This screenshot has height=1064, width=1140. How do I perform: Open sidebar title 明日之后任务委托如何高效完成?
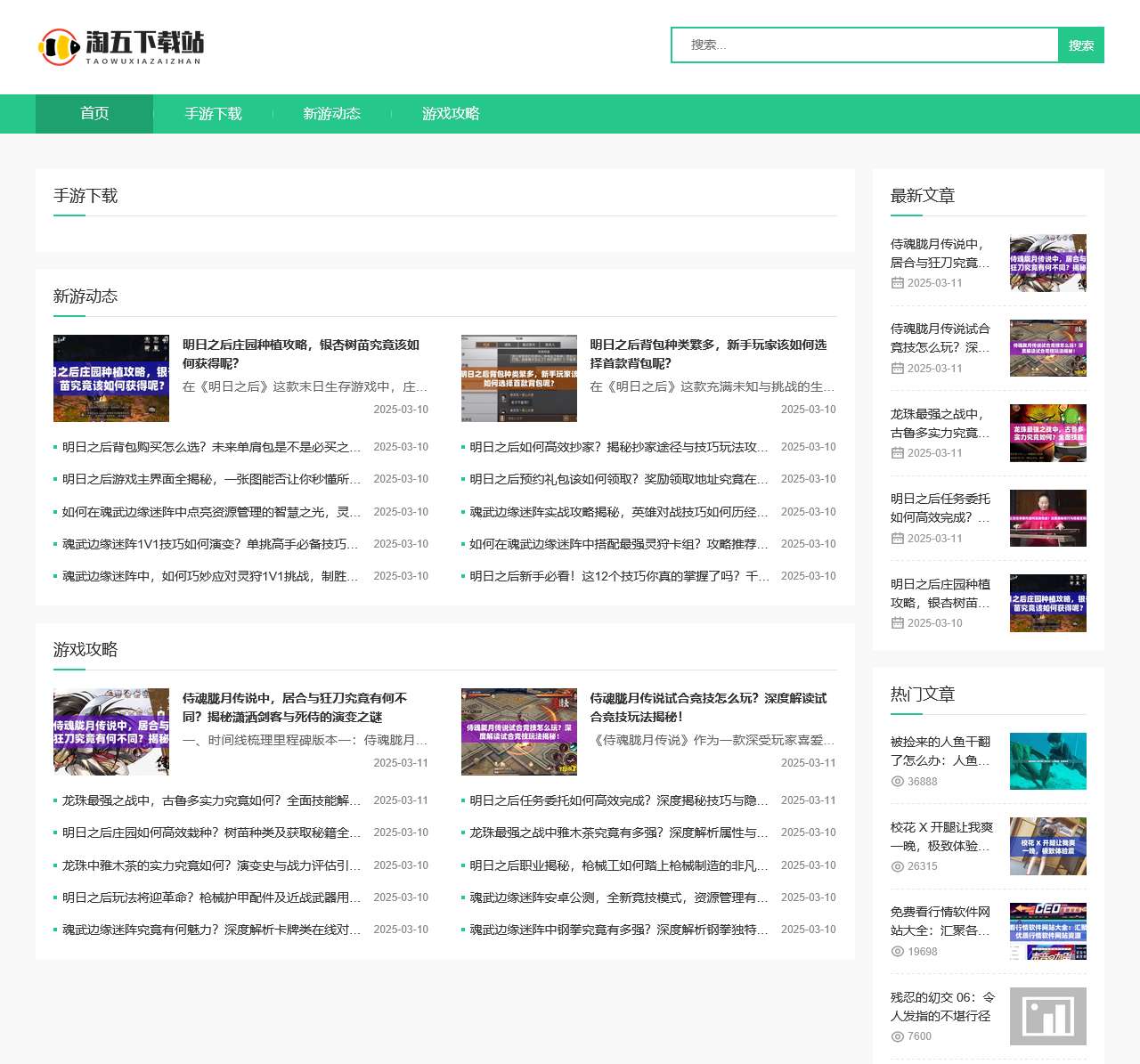click(940, 508)
